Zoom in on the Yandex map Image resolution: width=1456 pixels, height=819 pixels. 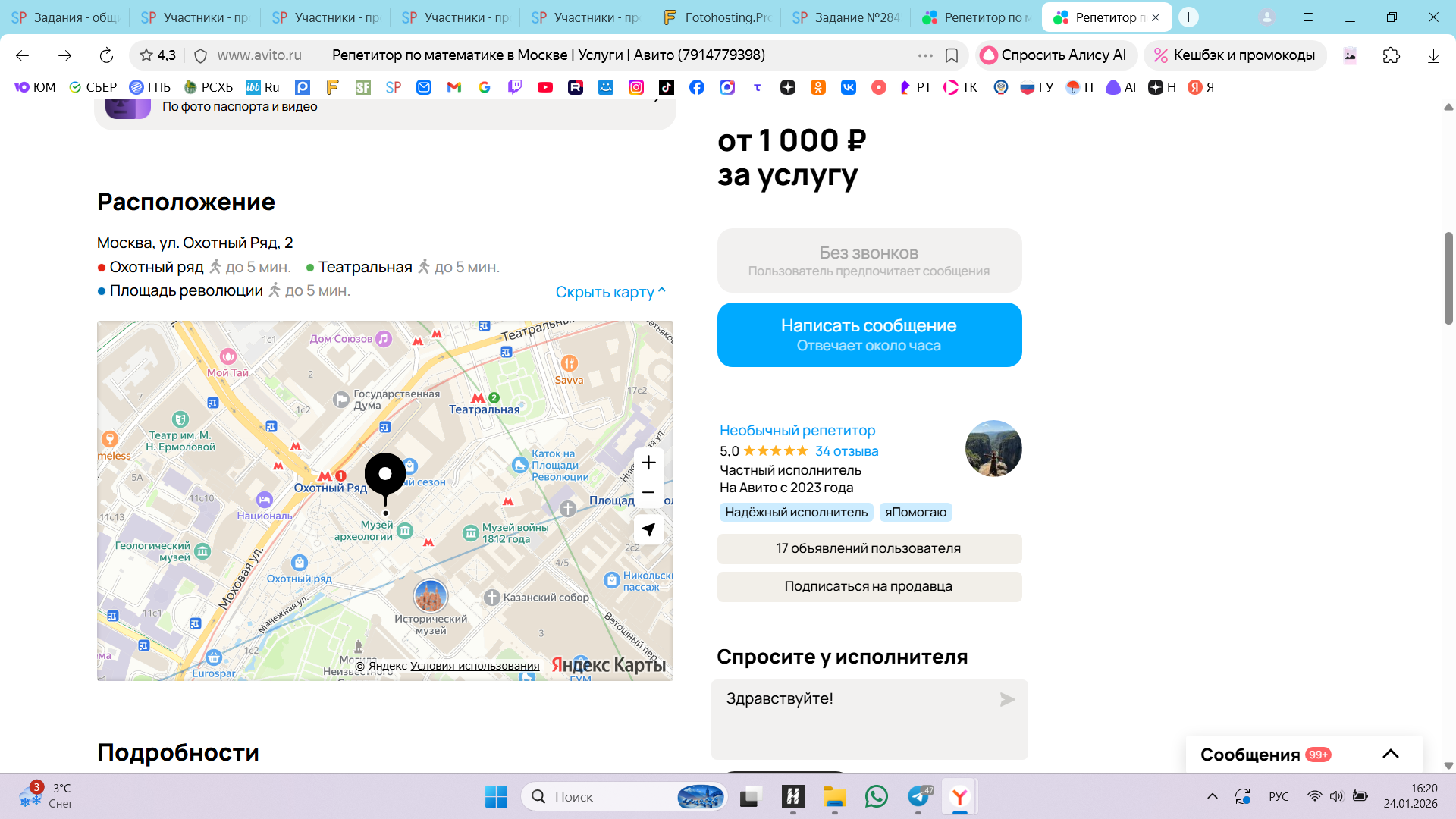648,463
